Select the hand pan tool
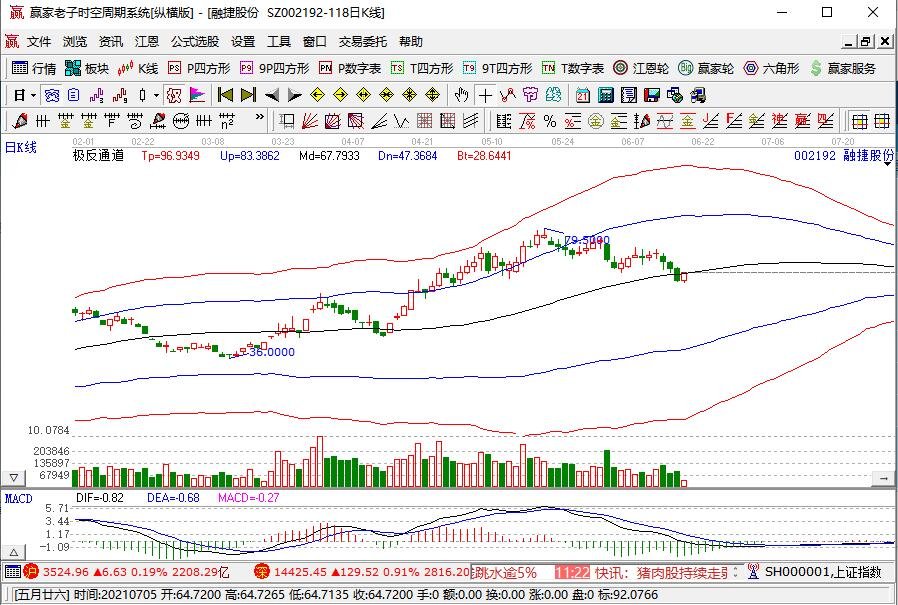The width and height of the screenshot is (898, 605). tap(462, 95)
